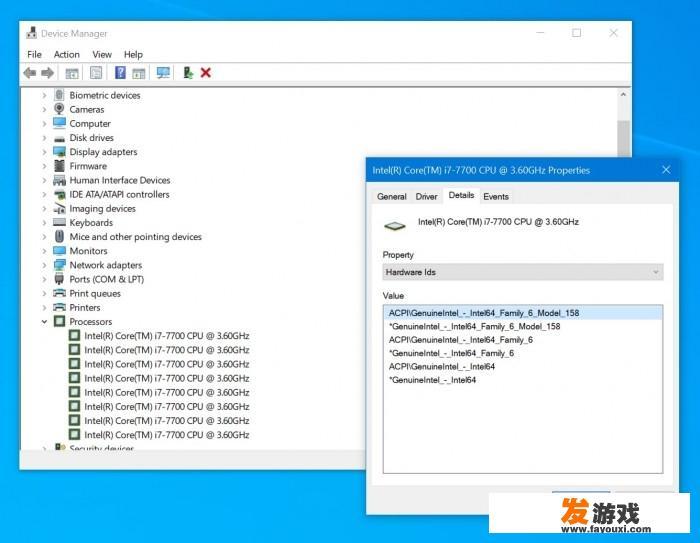Select the Monitors tree item label
Viewport: 700px width, 543px height.
88,251
